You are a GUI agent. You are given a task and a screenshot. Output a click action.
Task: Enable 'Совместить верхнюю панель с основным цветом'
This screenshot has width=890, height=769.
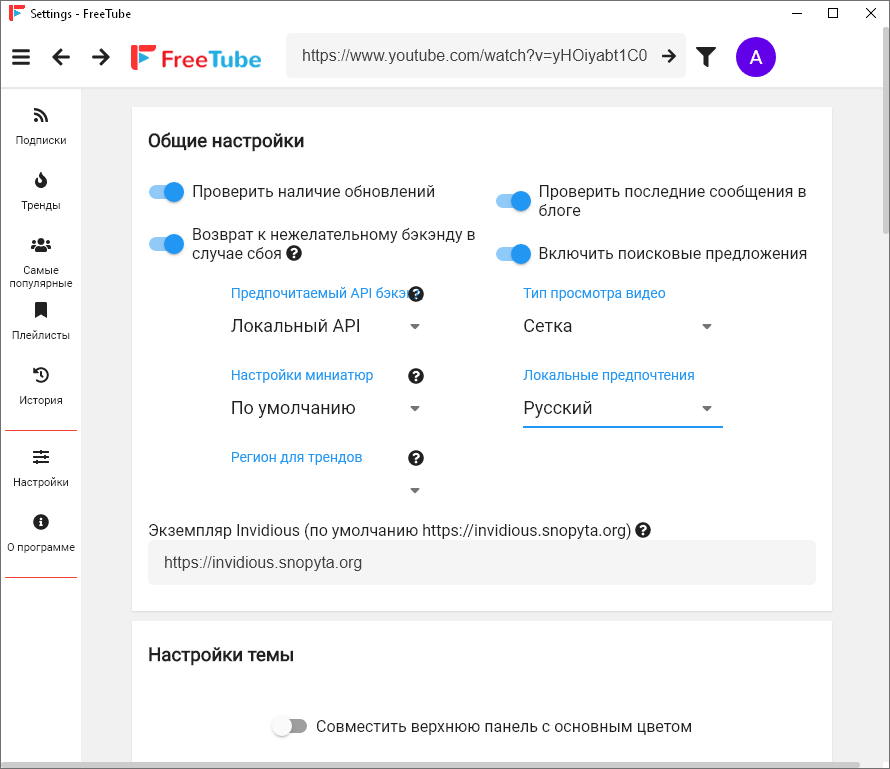(289, 727)
